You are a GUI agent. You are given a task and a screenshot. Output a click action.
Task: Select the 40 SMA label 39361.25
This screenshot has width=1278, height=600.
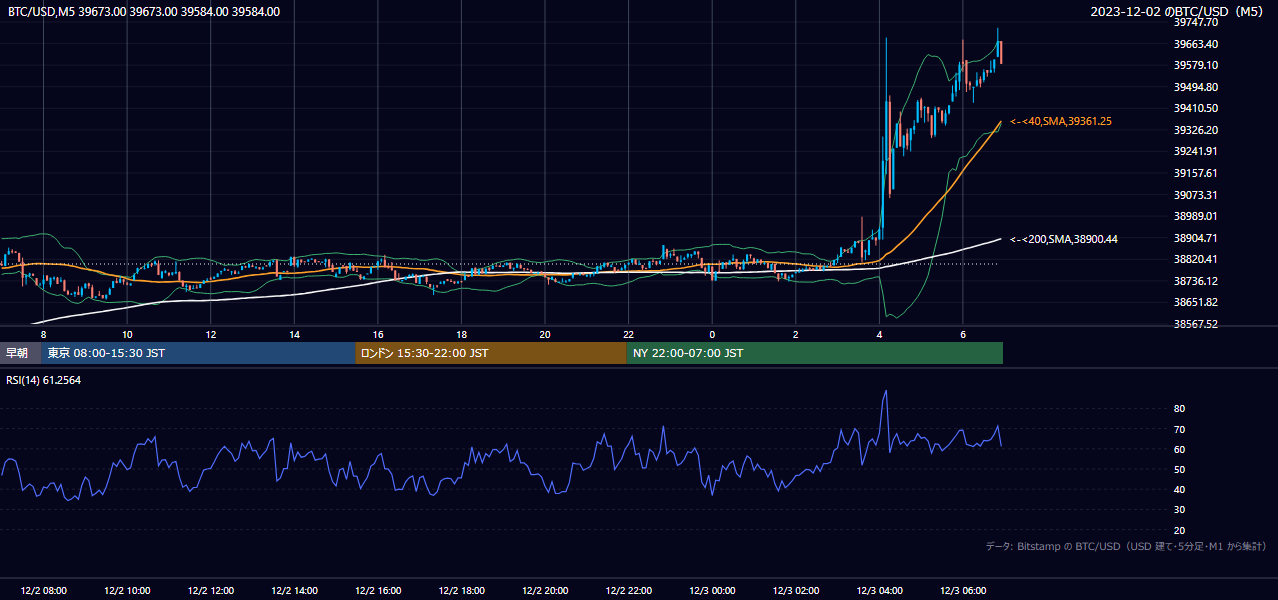(1061, 121)
